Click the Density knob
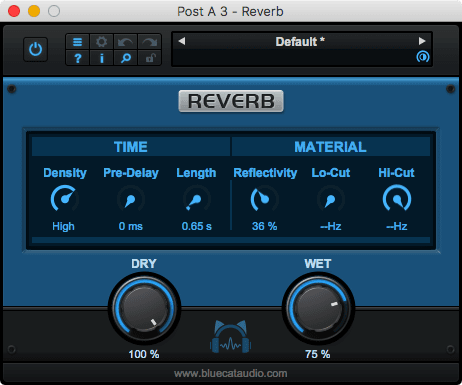This screenshot has height=385, width=462. pos(65,199)
